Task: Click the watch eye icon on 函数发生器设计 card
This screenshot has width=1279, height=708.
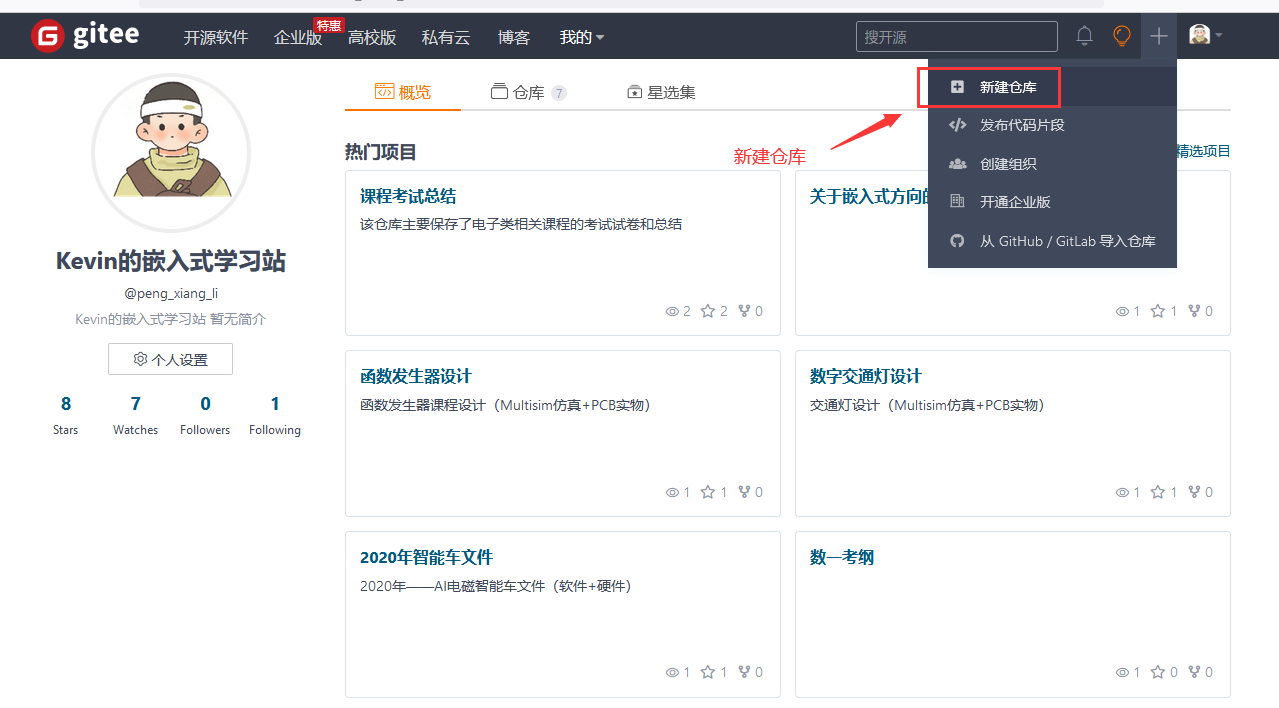Action: click(672, 492)
